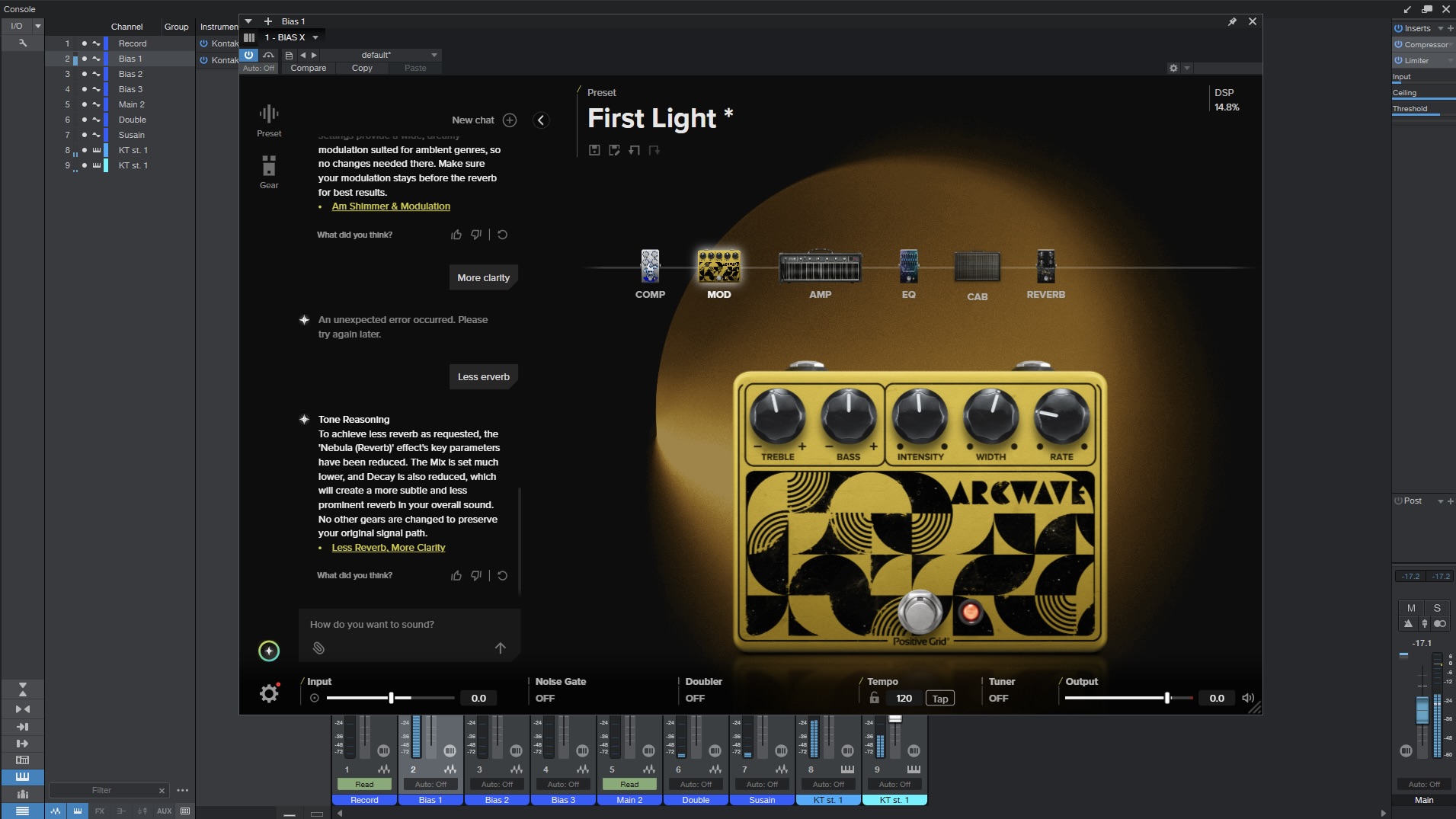Regenerate the Less Reverb response

click(x=502, y=576)
